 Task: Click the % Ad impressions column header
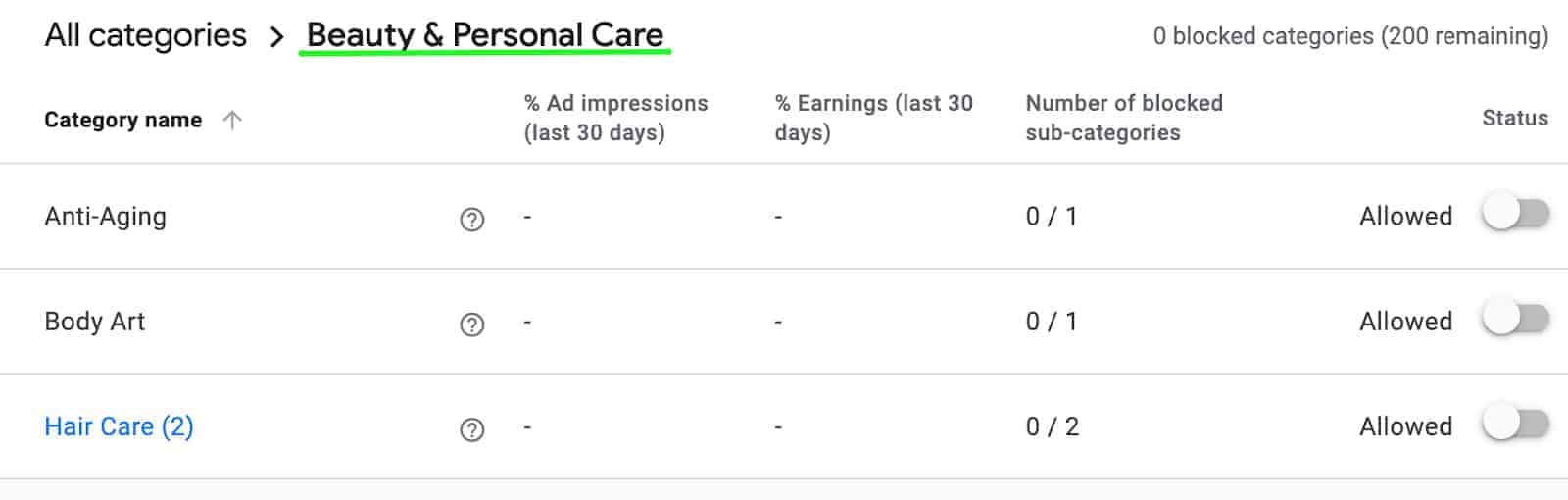(x=615, y=118)
